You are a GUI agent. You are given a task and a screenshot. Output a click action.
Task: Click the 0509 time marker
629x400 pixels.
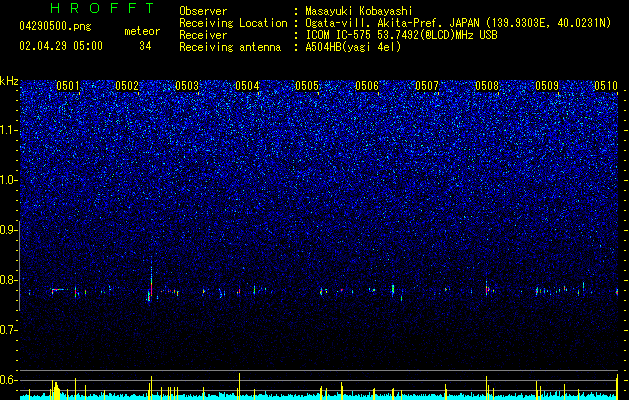pyautogui.click(x=547, y=86)
